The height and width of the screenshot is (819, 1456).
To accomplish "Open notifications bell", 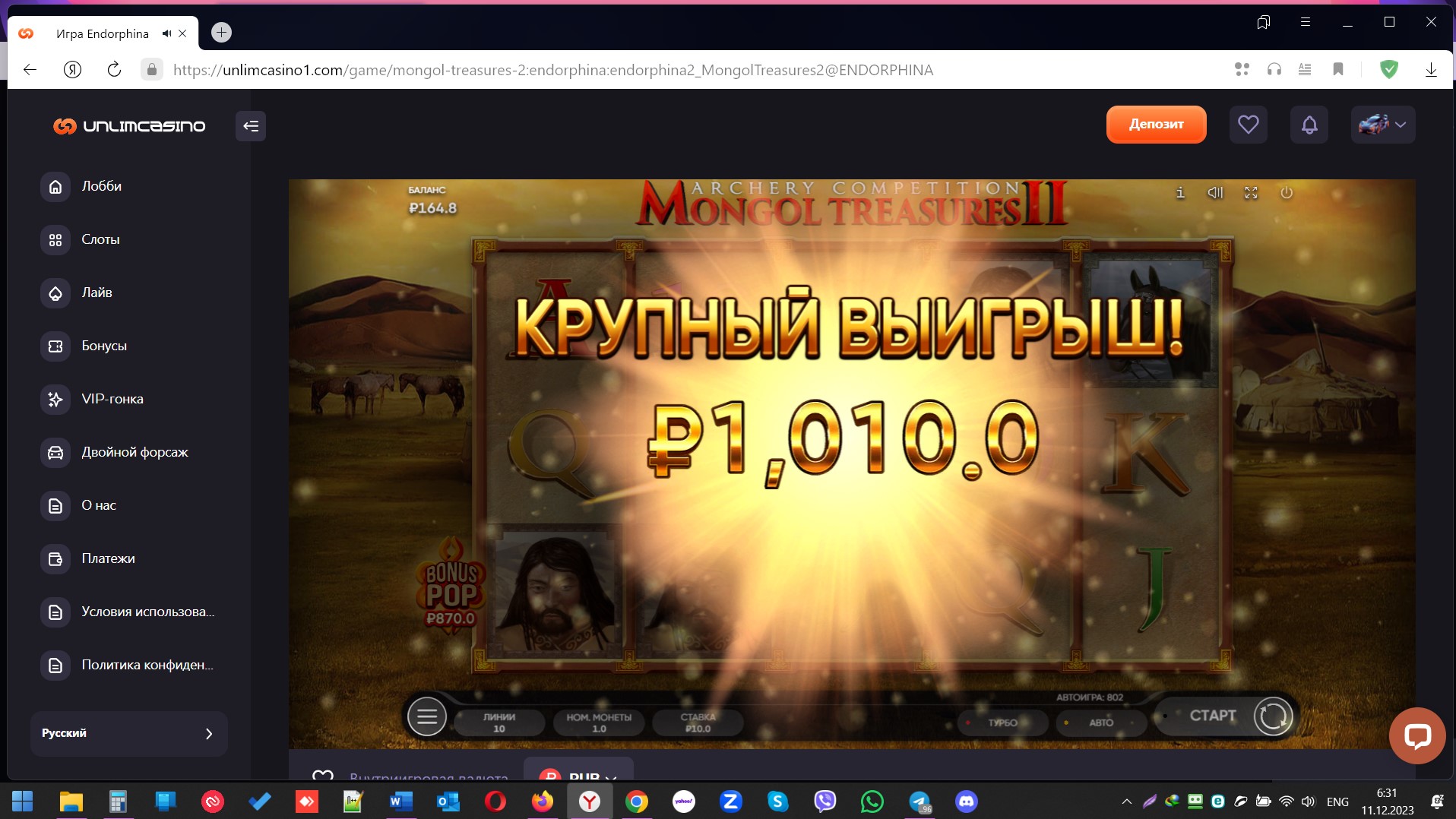I will pyautogui.click(x=1309, y=125).
